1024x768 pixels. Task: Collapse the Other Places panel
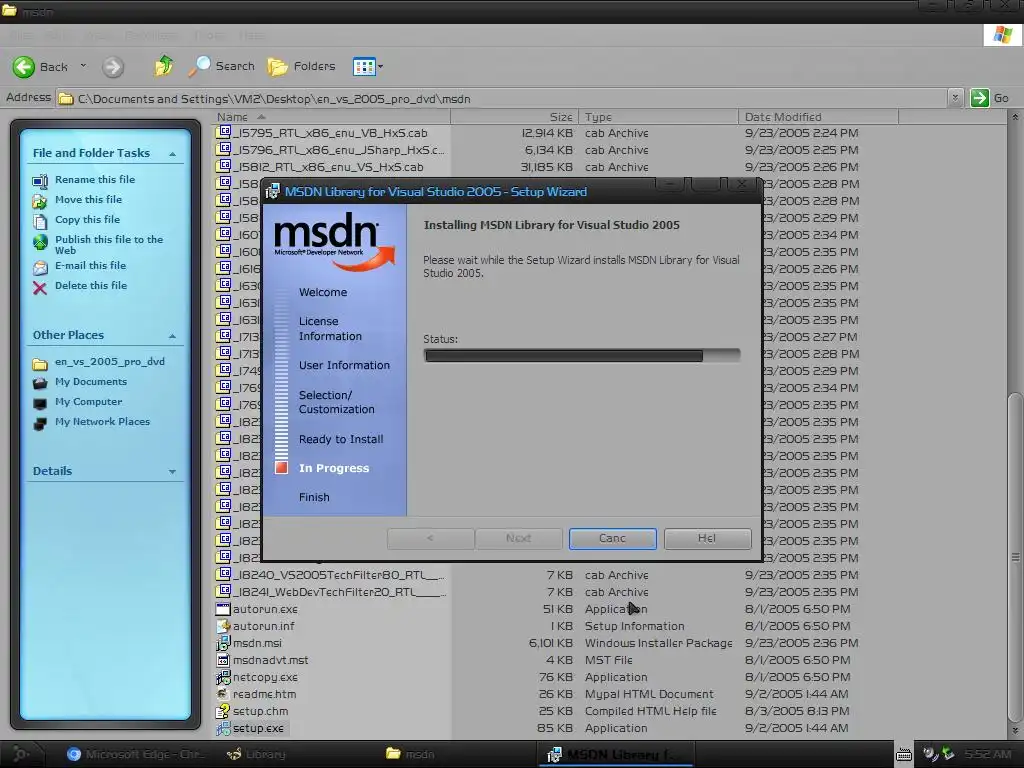coord(172,336)
